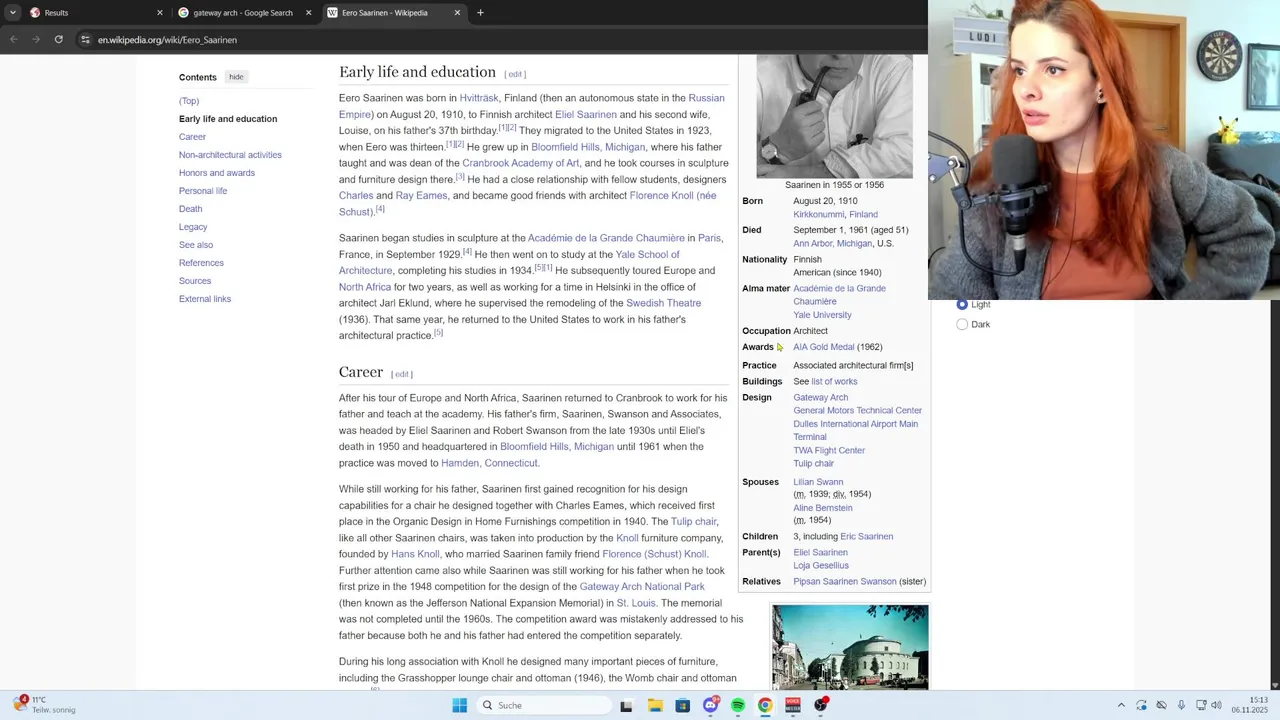Hide the Contents sidebar

coord(236,77)
